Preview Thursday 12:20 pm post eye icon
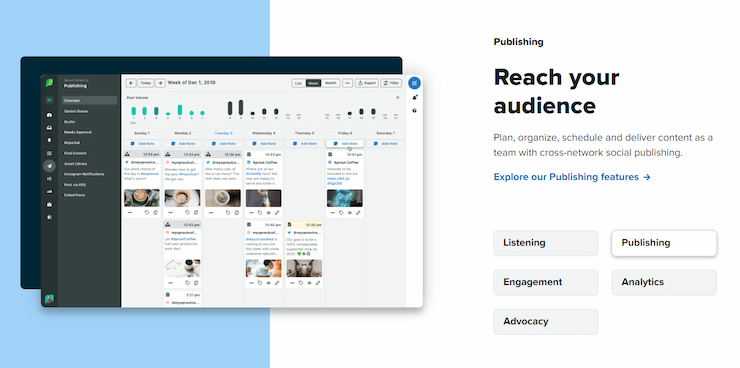The height and width of the screenshot is (368, 740). click(310, 283)
